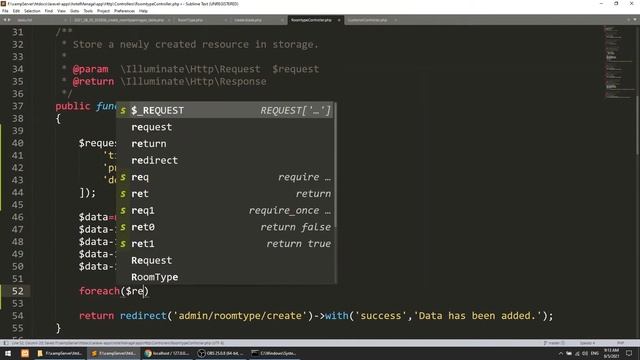The image size is (640, 360).
Task: Click the tab navigation arrows icon
Action: click(x=7, y=20)
